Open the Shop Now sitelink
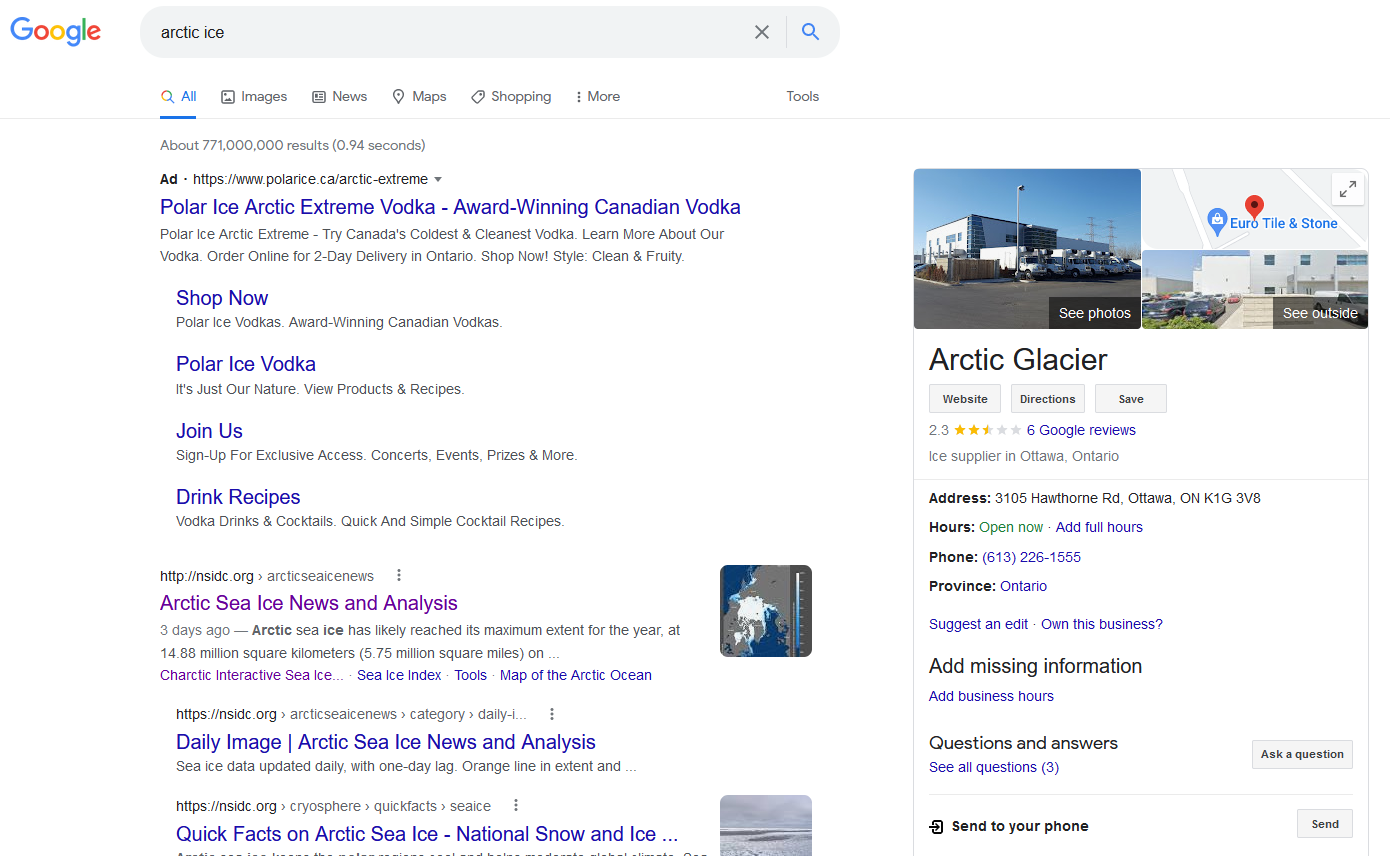This screenshot has height=856, width=1390. (222, 298)
